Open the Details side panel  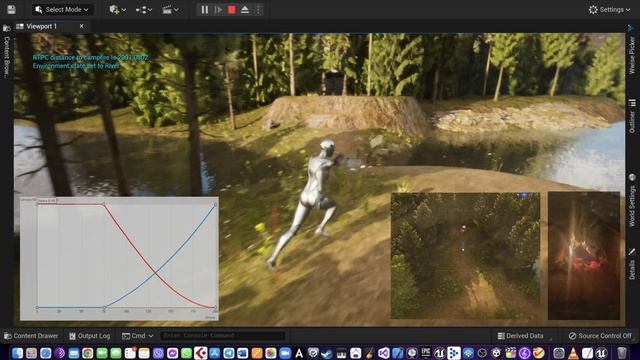click(632, 270)
